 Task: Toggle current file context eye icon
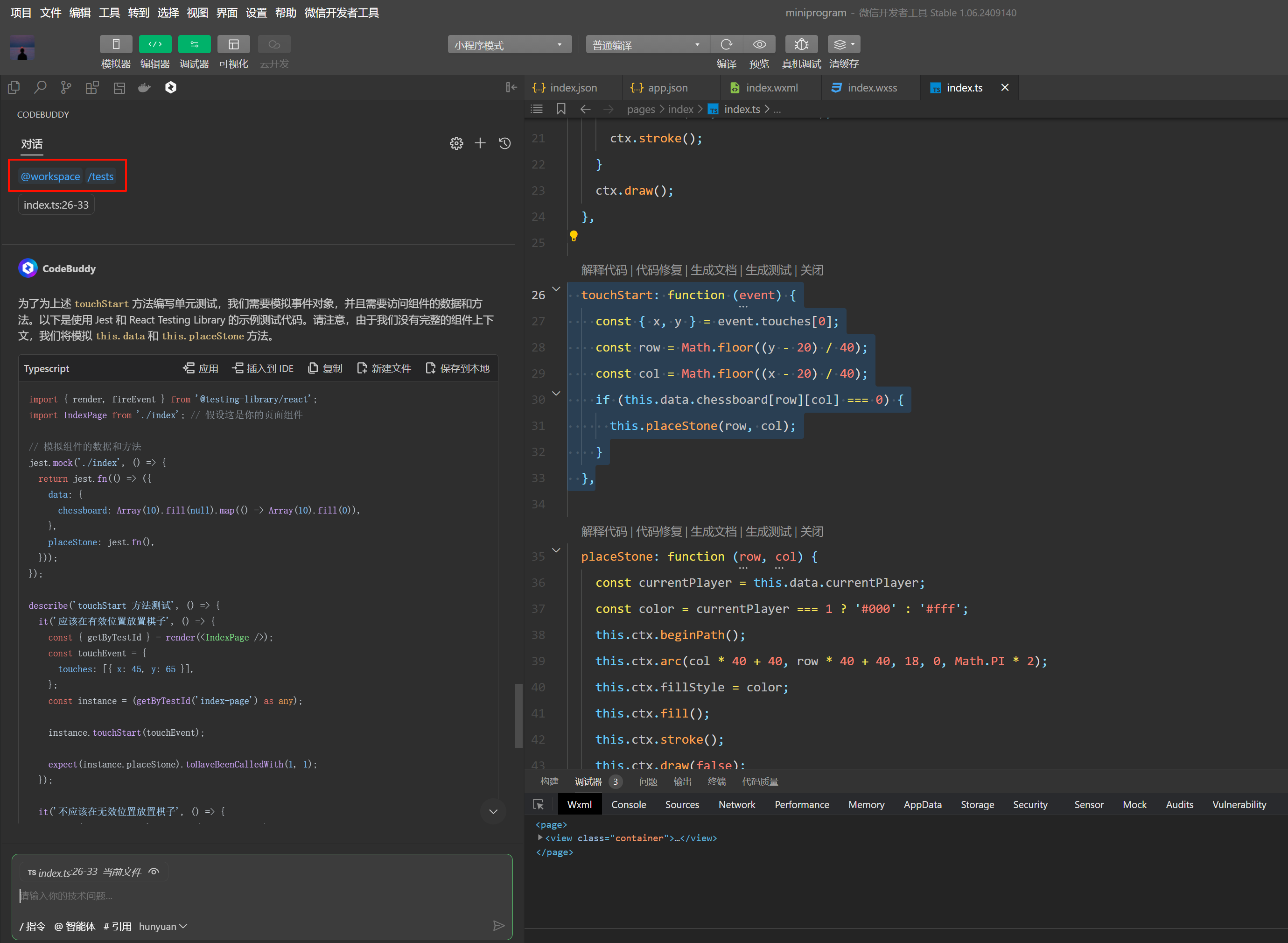(154, 872)
